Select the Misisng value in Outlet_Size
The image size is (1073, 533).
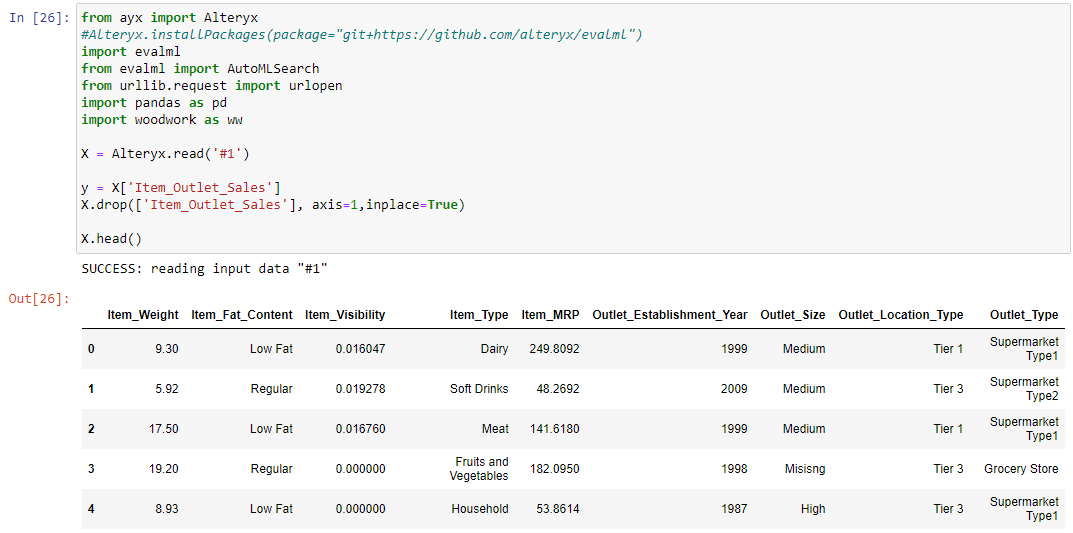[805, 469]
